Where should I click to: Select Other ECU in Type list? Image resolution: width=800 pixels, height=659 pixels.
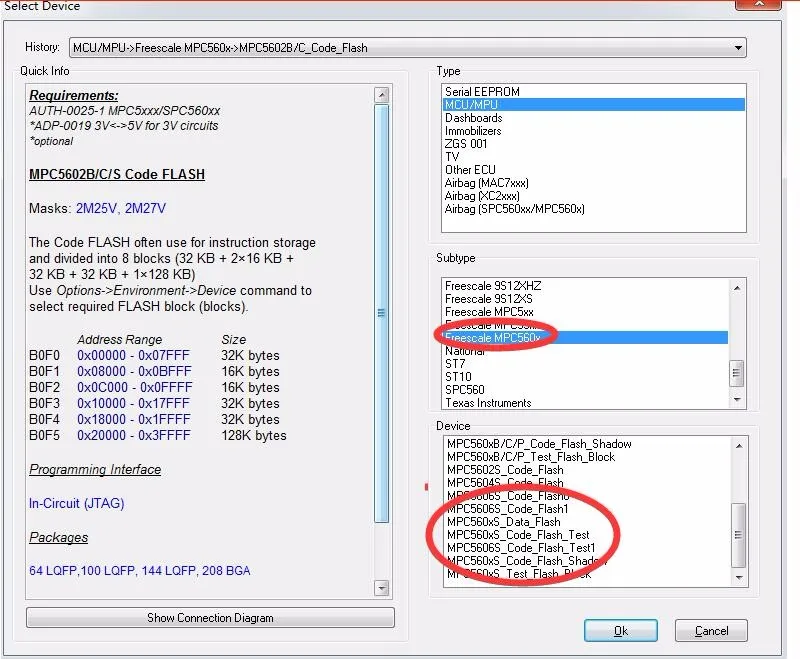(593, 170)
